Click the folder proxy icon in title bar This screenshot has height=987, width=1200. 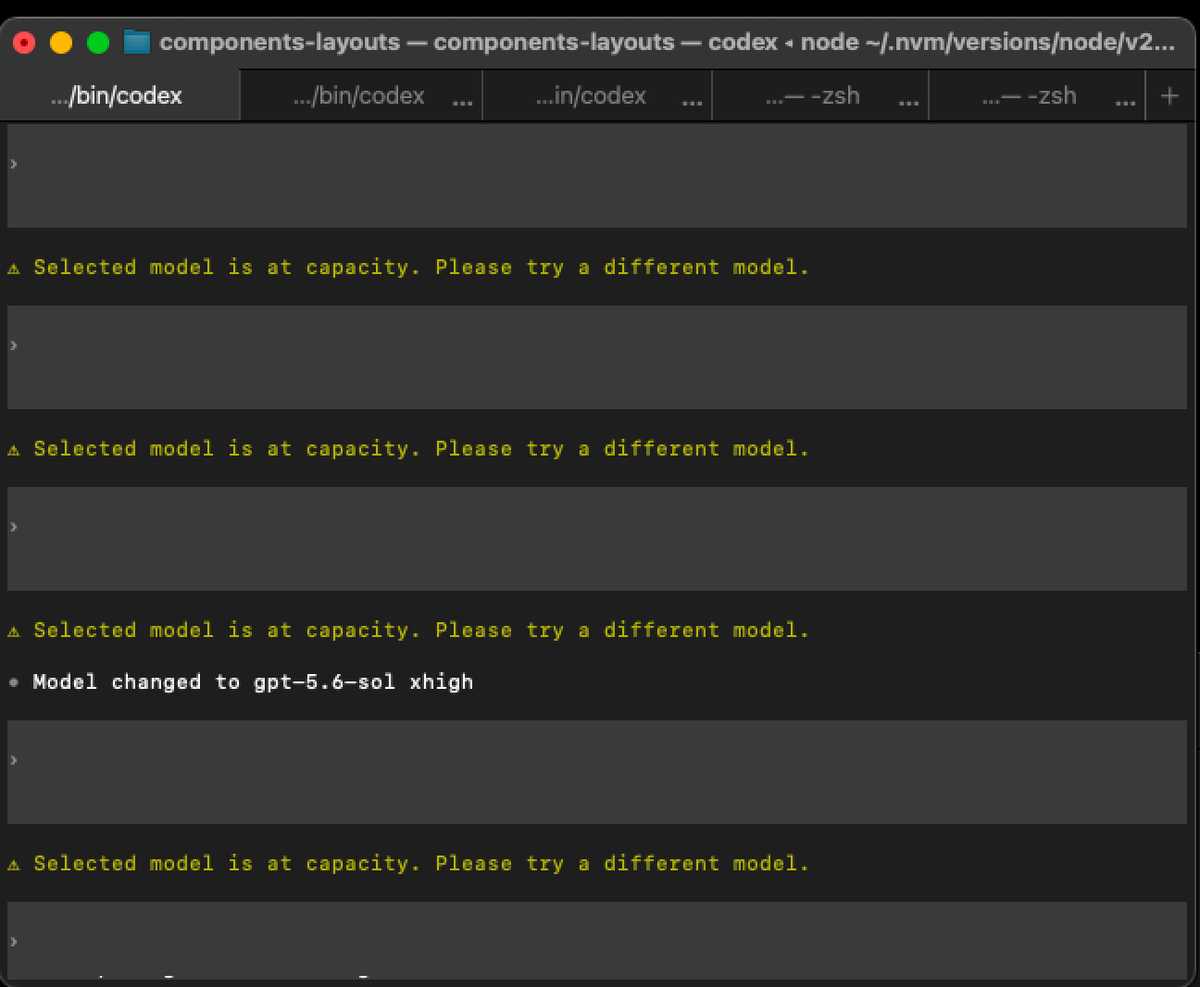click(136, 42)
